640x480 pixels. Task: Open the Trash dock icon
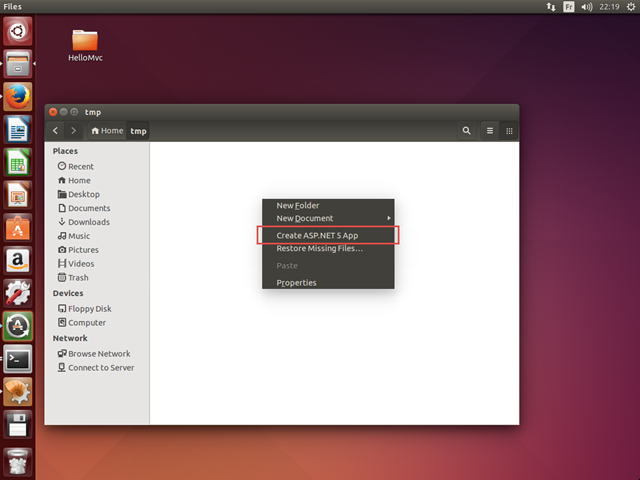pyautogui.click(x=18, y=461)
